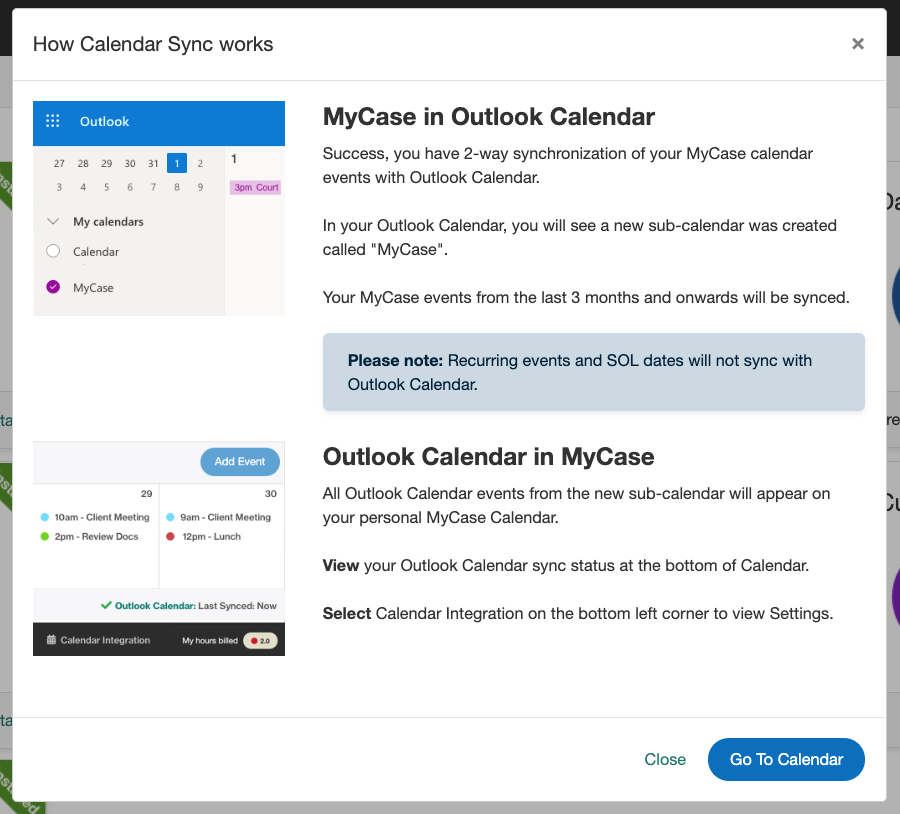This screenshot has width=900, height=814.
Task: Click the paragraph about new sub-calendar called MyCase
Action: (x=580, y=237)
